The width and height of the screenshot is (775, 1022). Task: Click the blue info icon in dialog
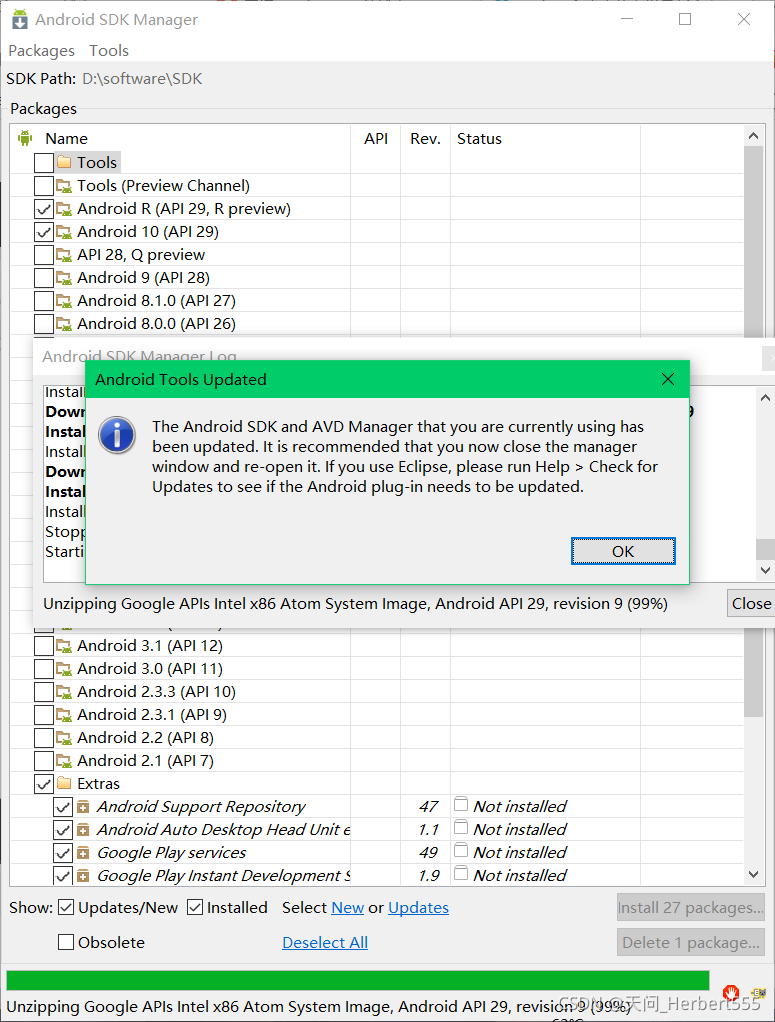pos(117,435)
